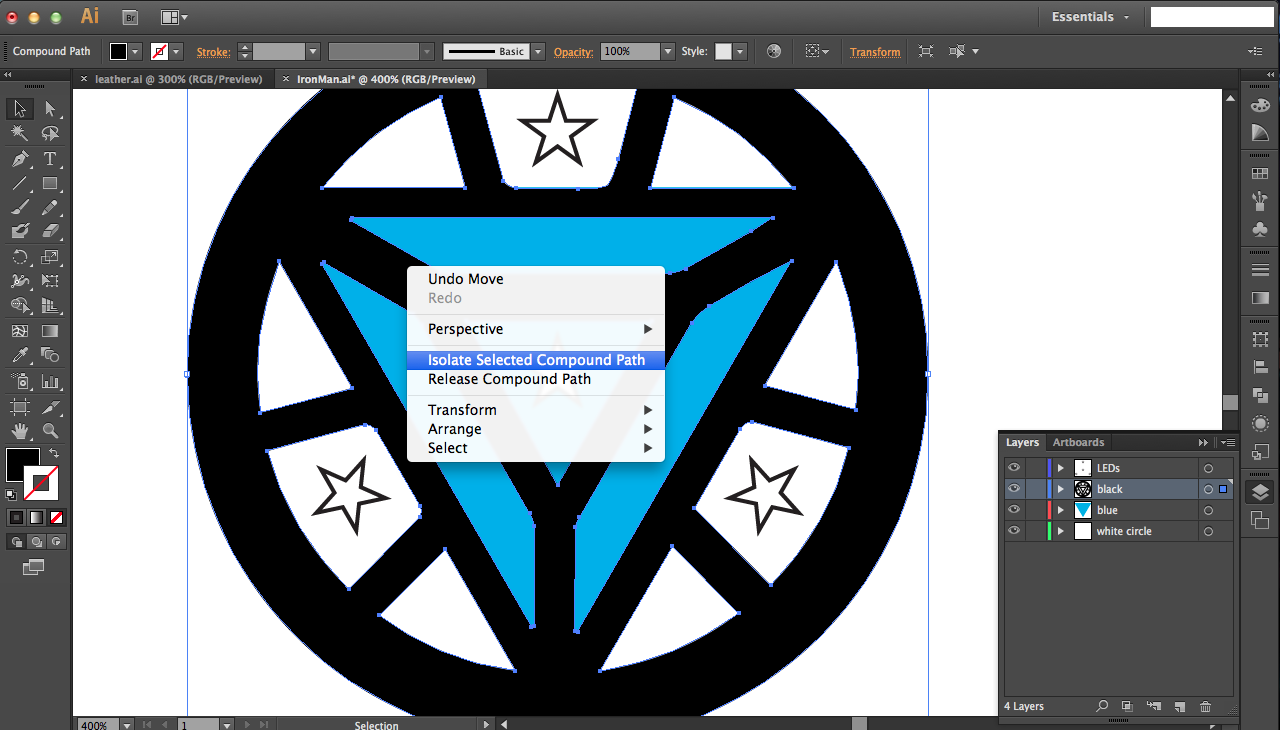
Task: Open the Basic brush definition dropdown
Action: click(x=538, y=51)
